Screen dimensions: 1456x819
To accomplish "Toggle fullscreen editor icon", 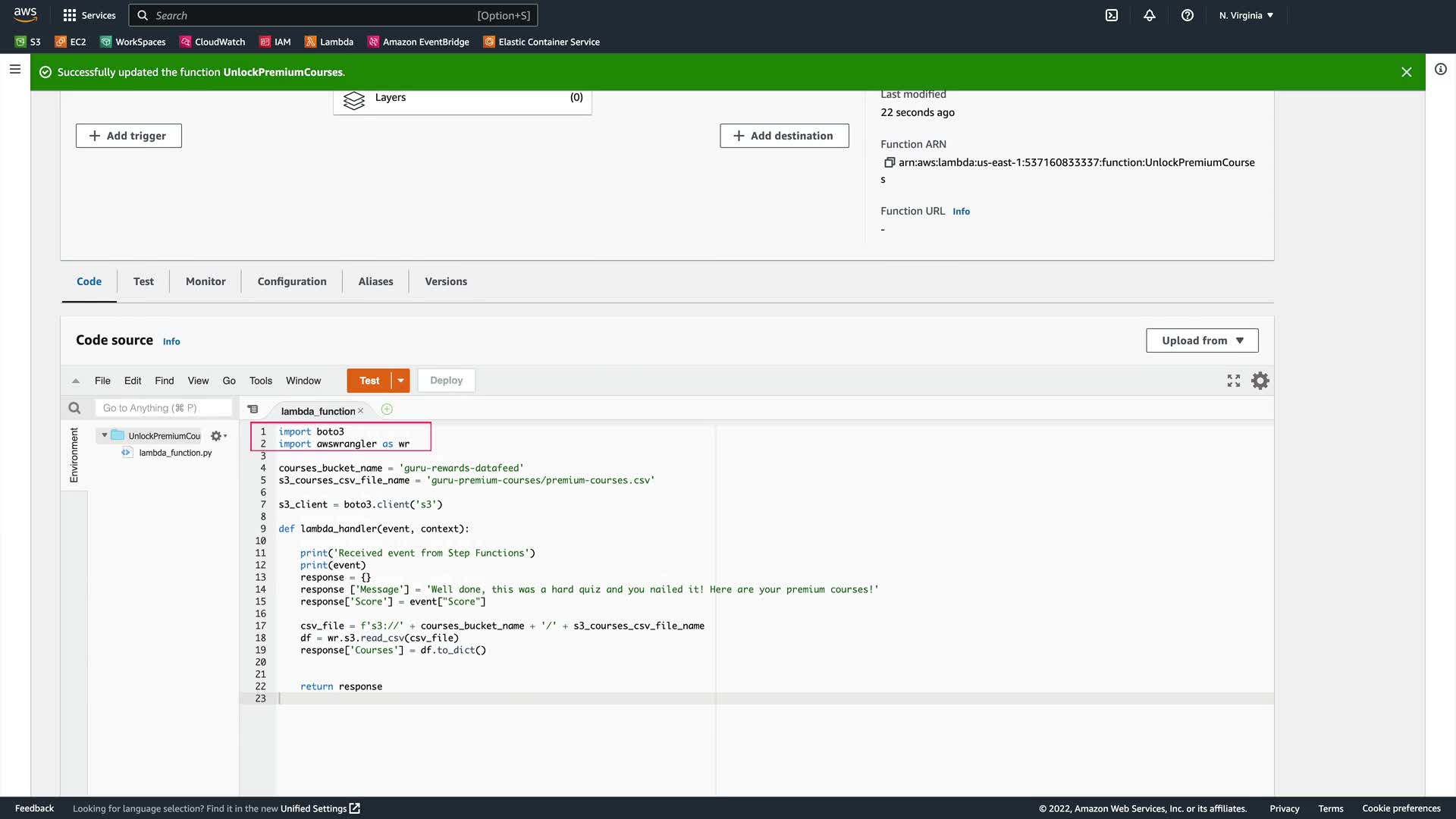I will pos(1234,381).
